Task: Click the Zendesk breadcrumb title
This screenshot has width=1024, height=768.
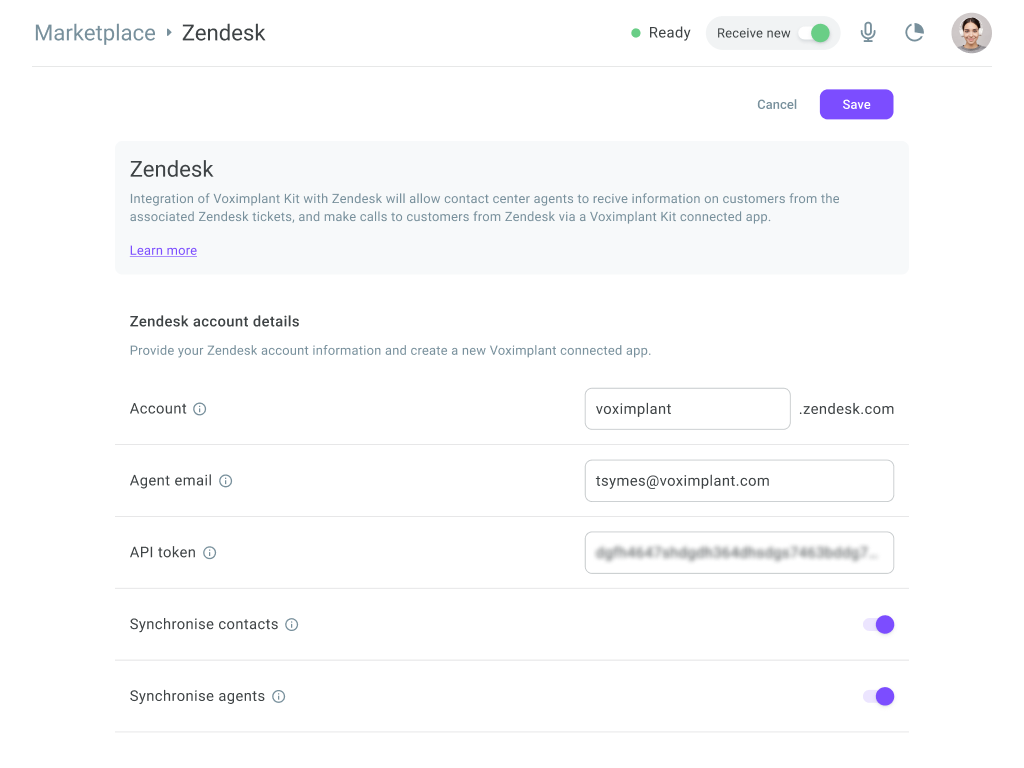Action: coord(223,33)
